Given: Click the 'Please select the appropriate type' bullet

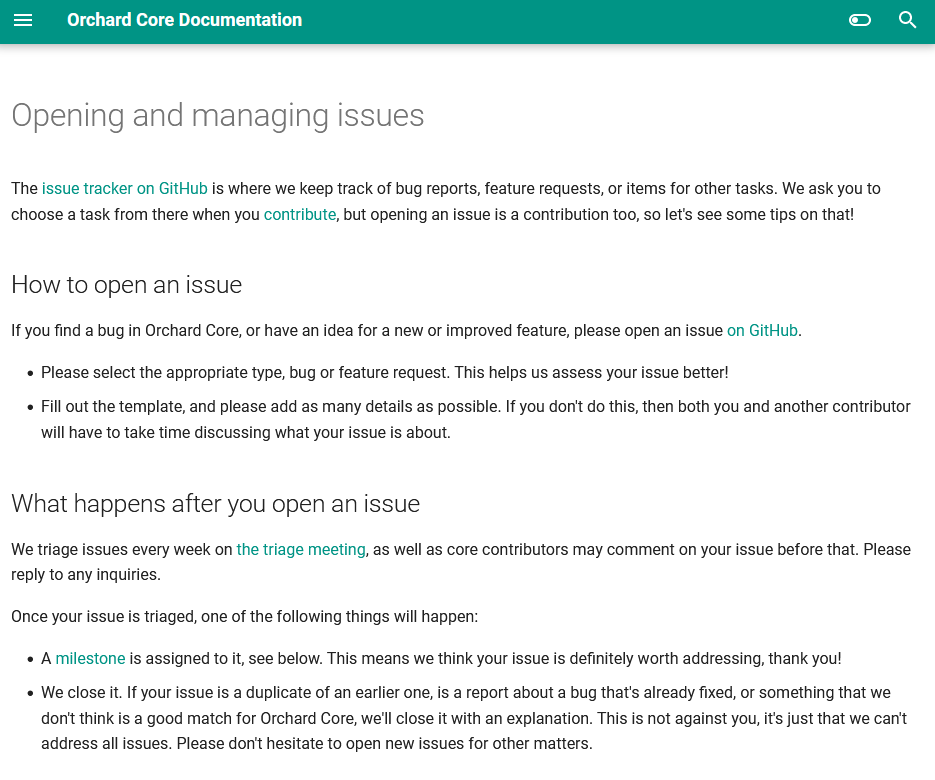Looking at the screenshot, I should pos(385,373).
